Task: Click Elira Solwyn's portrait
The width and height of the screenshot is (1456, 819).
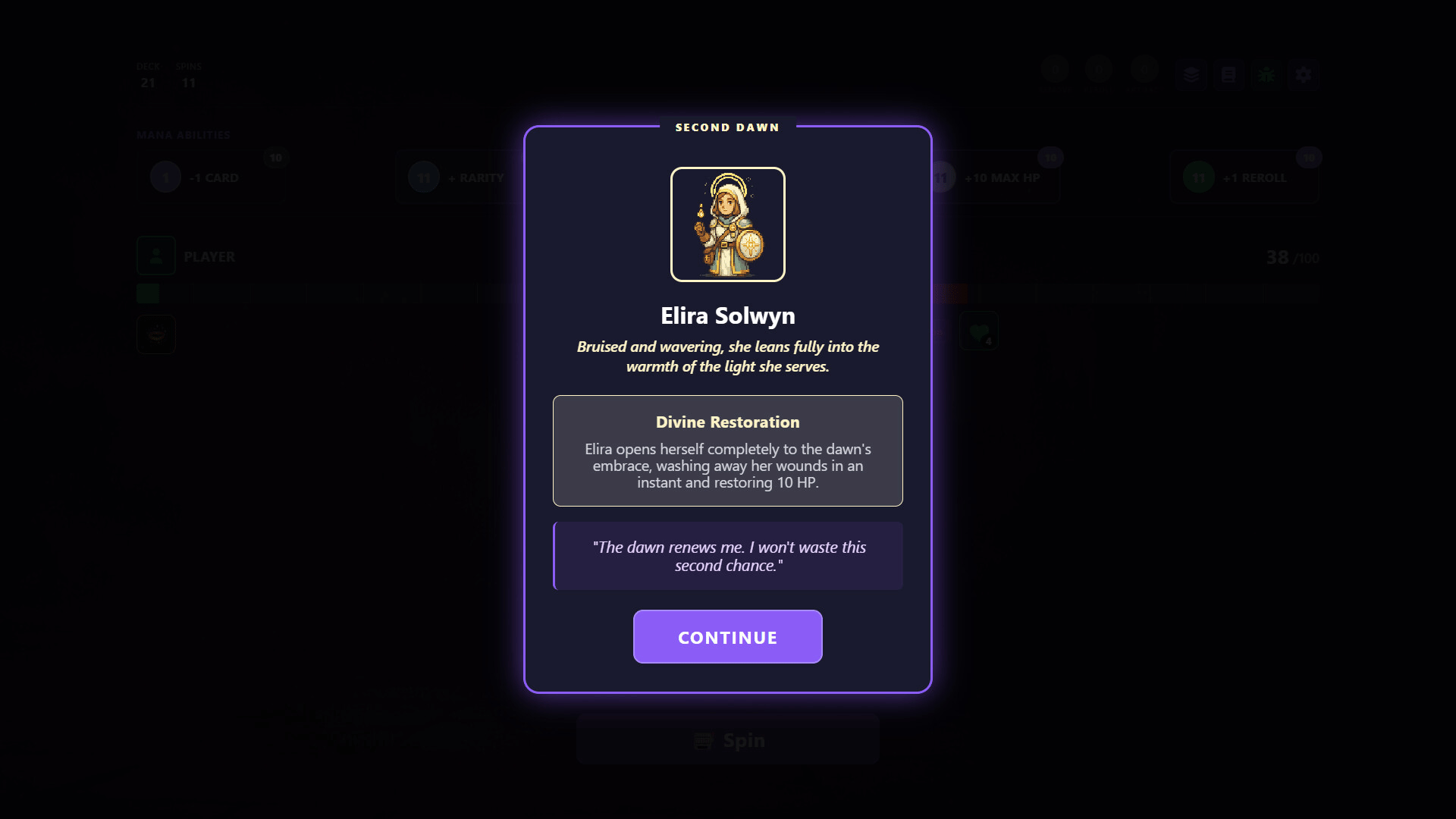Action: click(x=727, y=224)
